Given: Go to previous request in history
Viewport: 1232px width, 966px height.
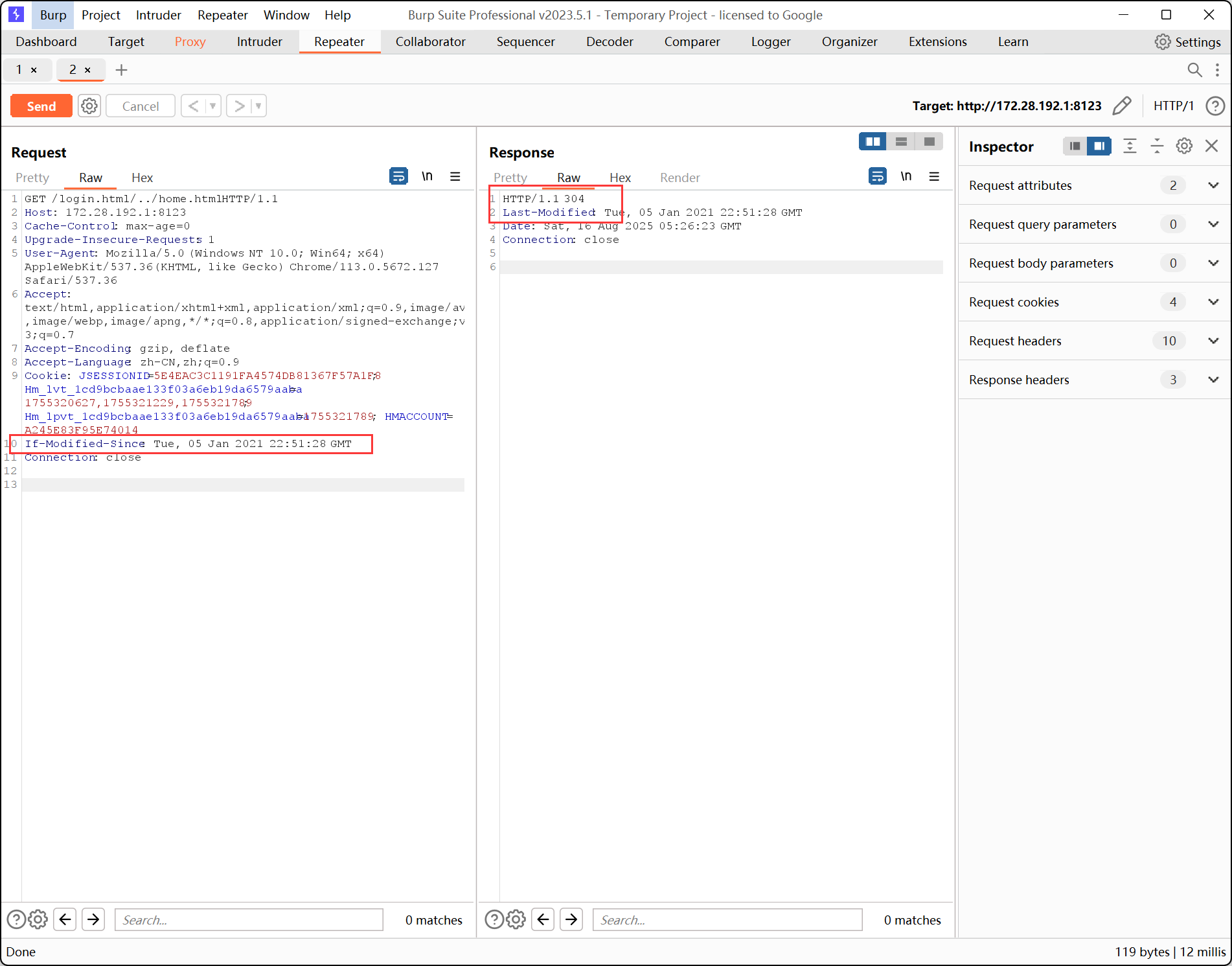Looking at the screenshot, I should pos(193,106).
